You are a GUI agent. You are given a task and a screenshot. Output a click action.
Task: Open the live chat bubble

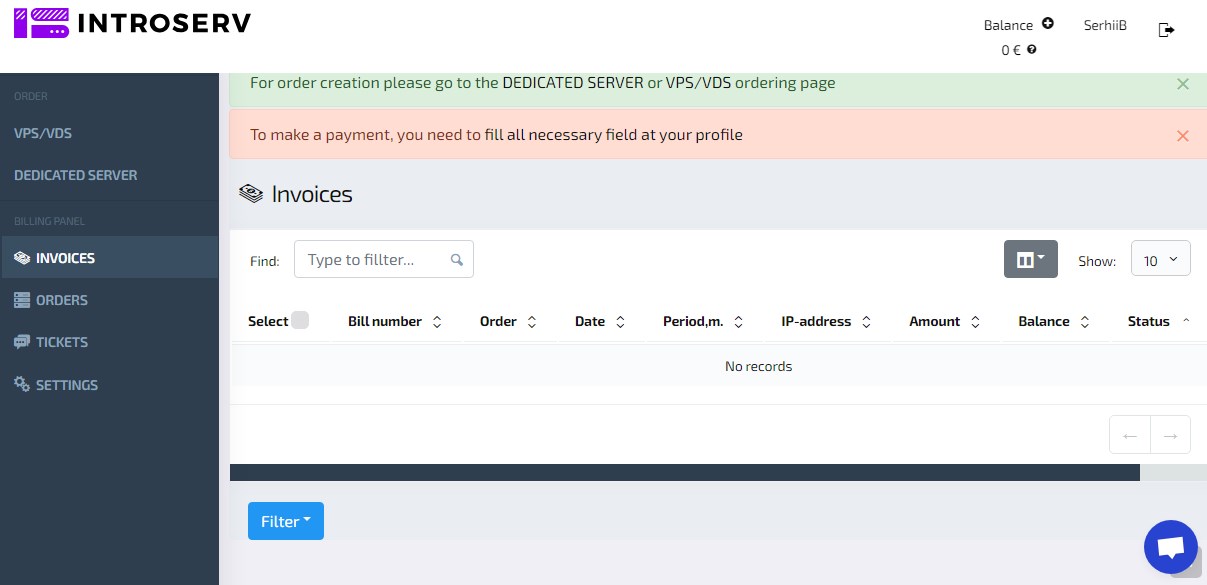pyautogui.click(x=1170, y=547)
